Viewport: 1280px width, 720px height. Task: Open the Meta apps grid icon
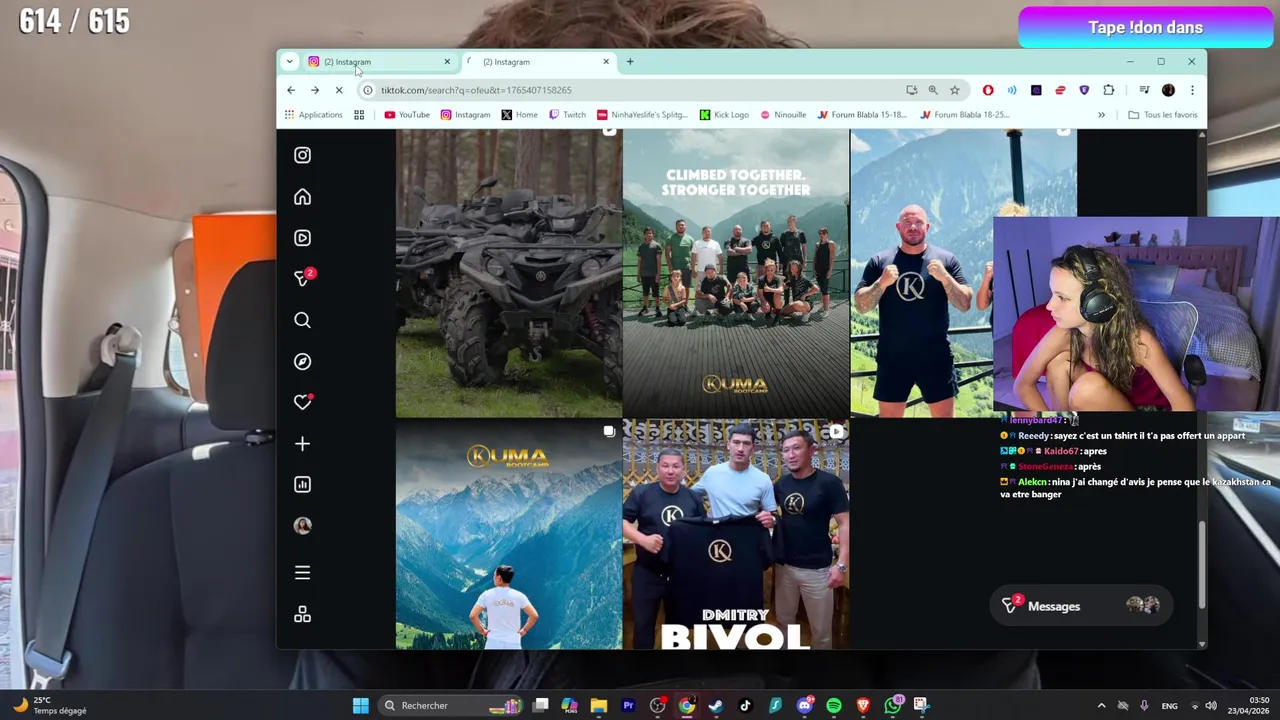302,614
